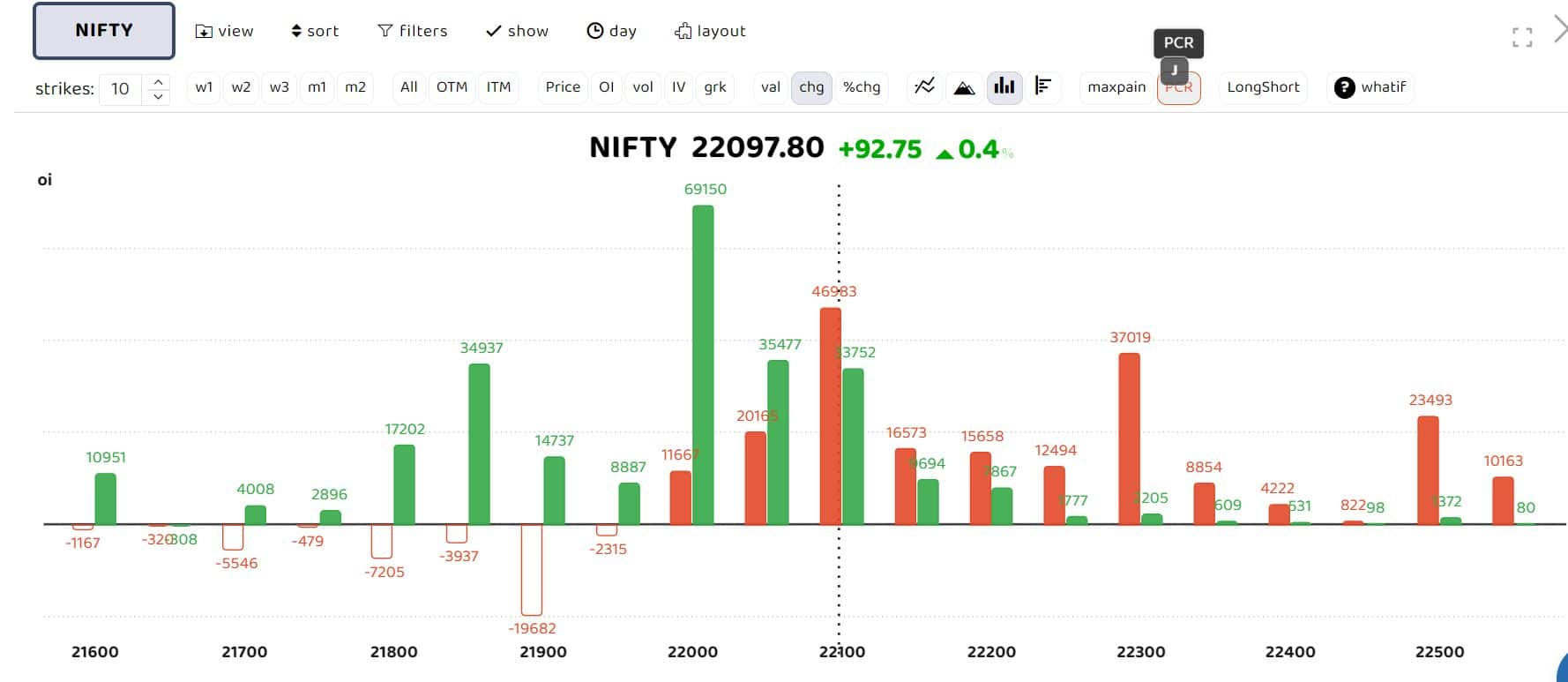Toggle the PCR button

[x=1178, y=88]
